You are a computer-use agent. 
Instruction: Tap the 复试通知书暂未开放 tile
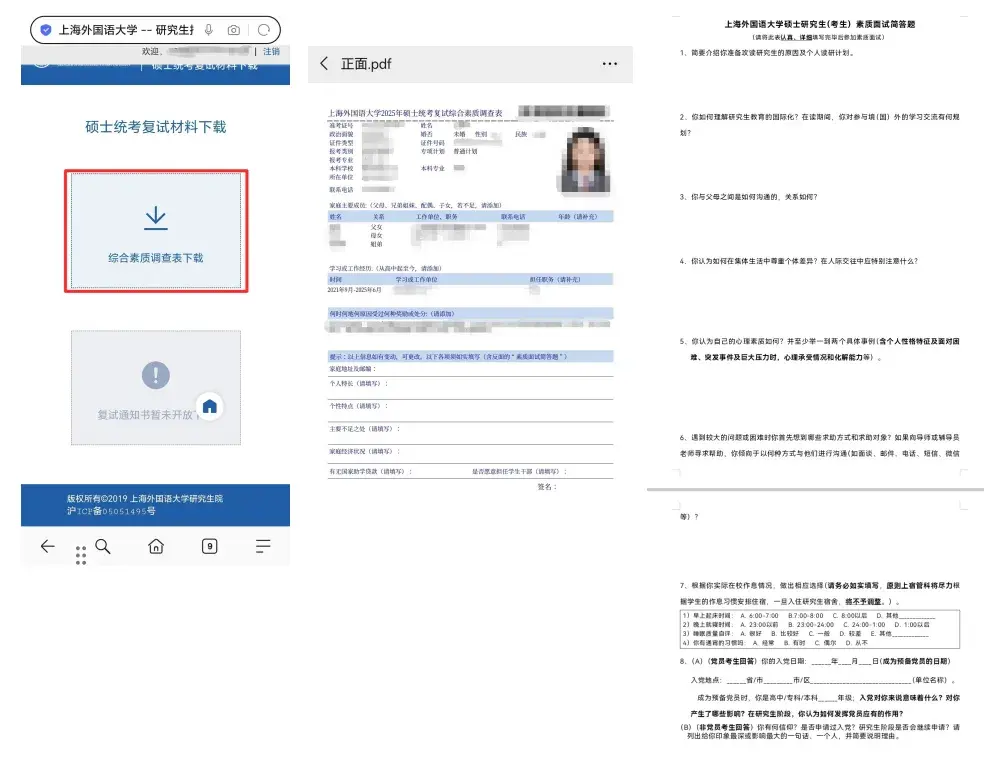coord(155,387)
